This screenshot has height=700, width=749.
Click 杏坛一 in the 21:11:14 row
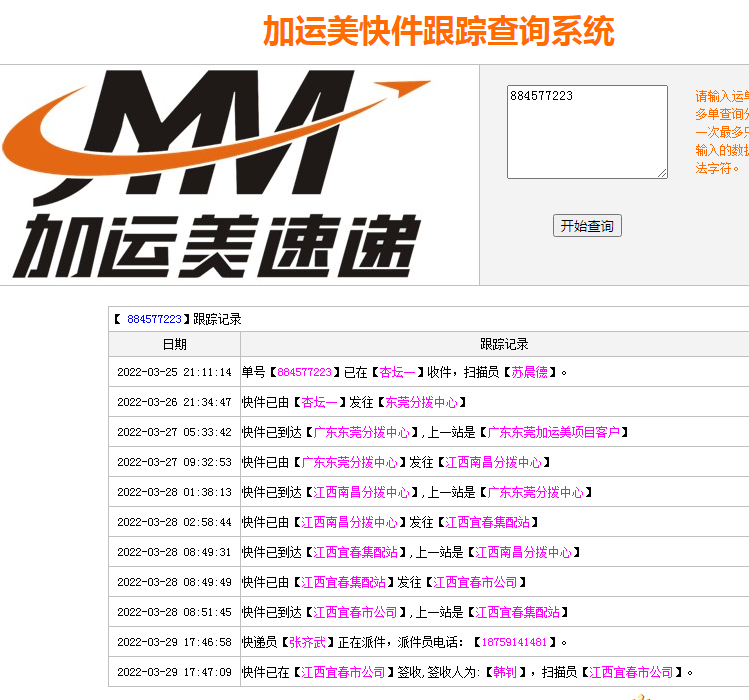click(397, 372)
